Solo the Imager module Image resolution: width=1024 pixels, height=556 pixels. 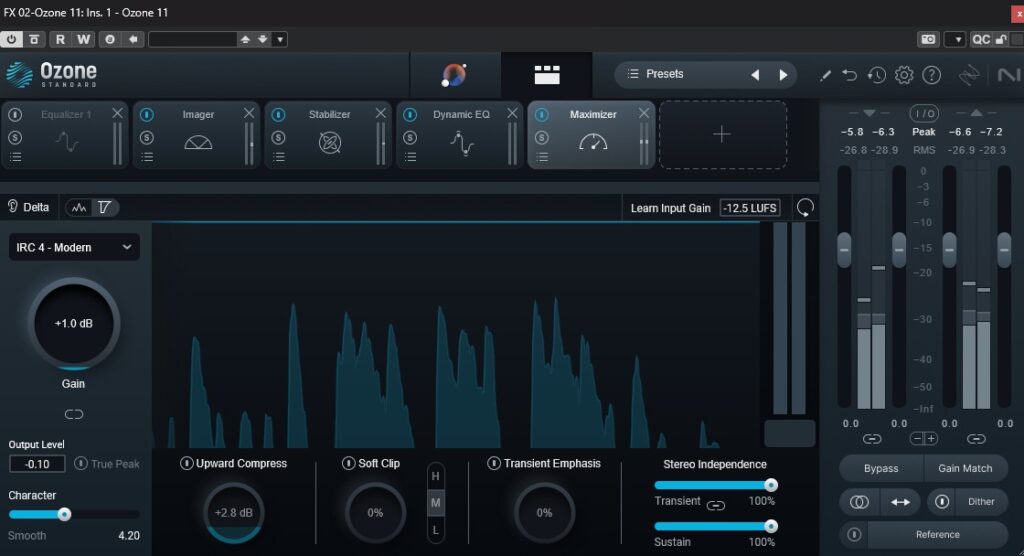tap(147, 137)
